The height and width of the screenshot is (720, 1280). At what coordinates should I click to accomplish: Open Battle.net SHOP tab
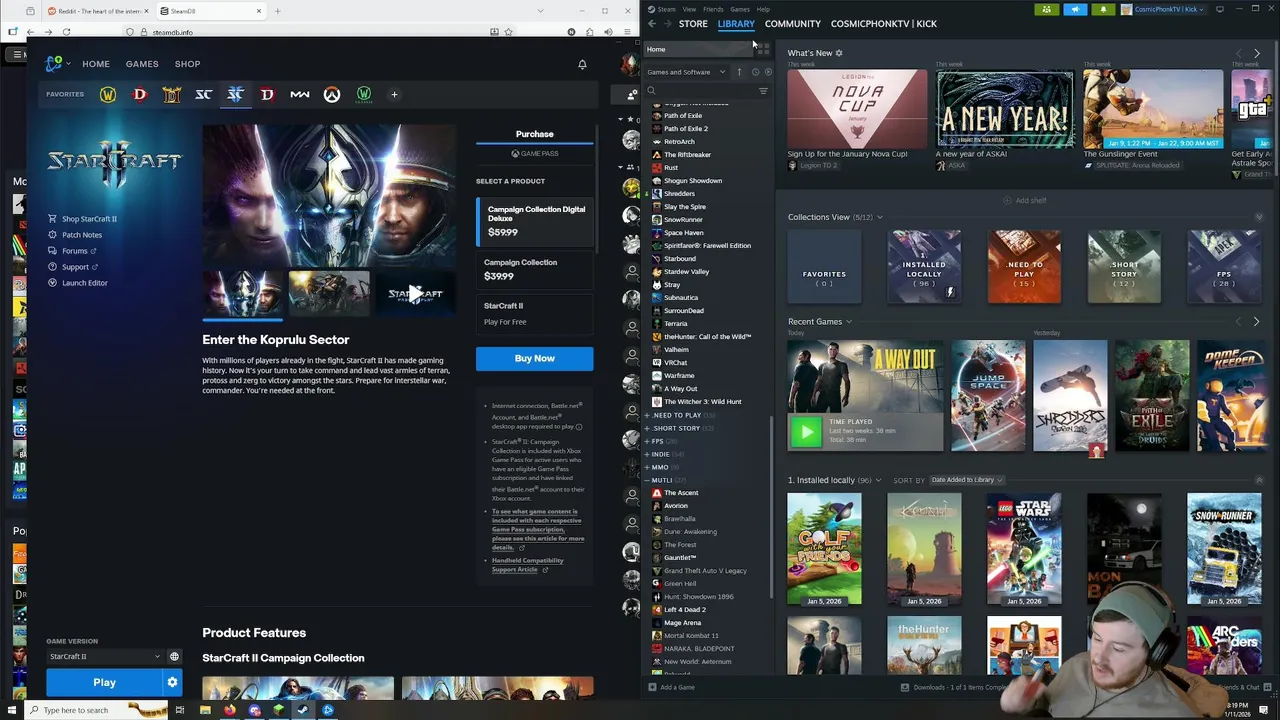[187, 64]
